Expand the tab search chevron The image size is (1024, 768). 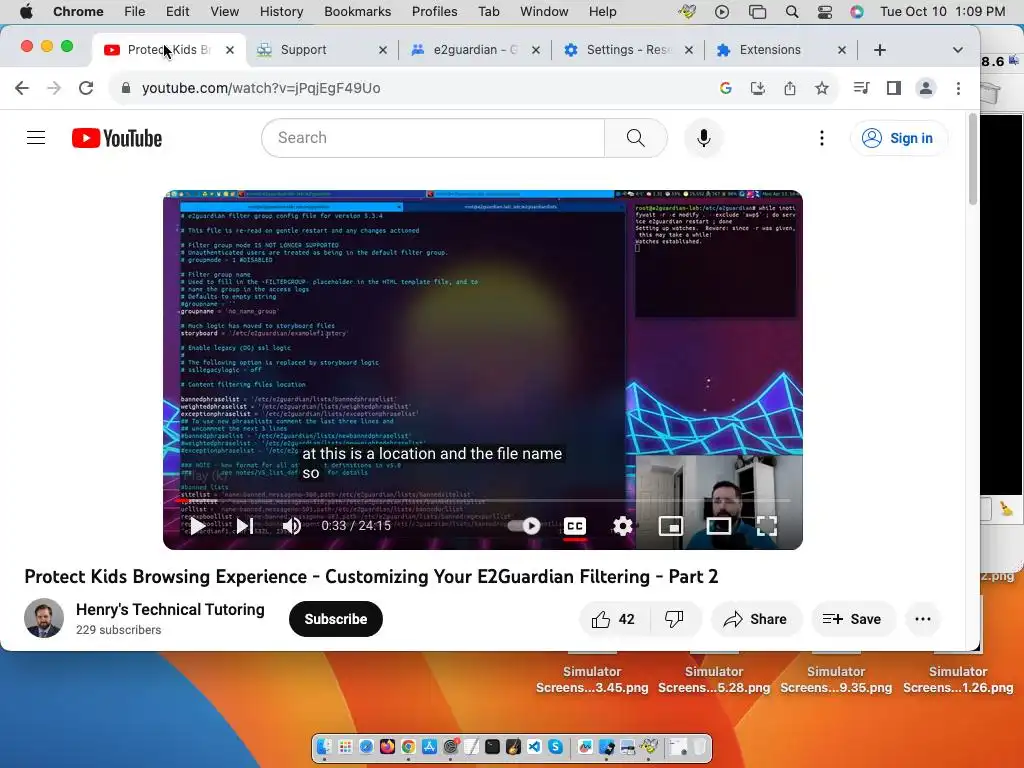957,50
